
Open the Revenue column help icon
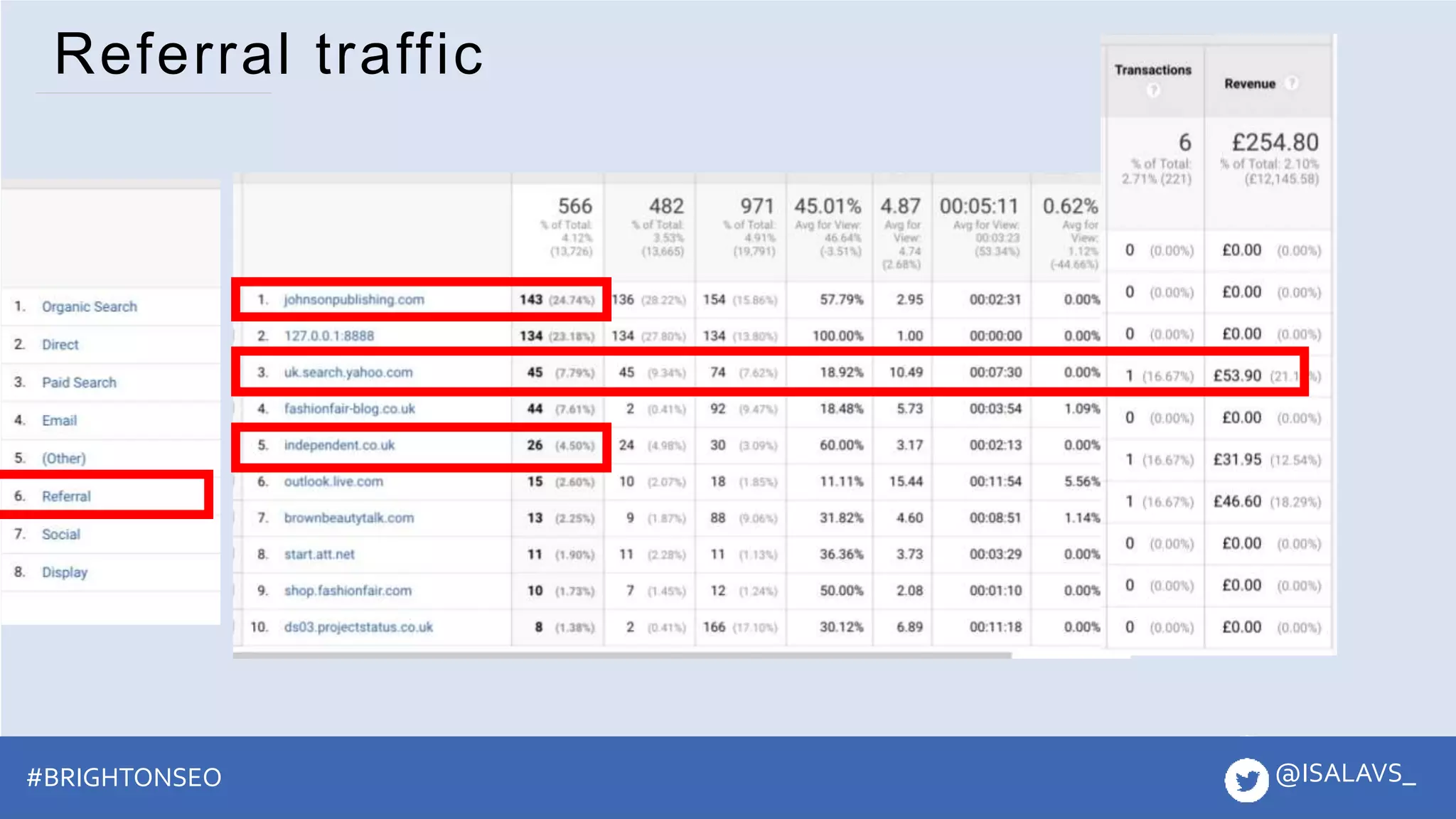pos(1292,83)
